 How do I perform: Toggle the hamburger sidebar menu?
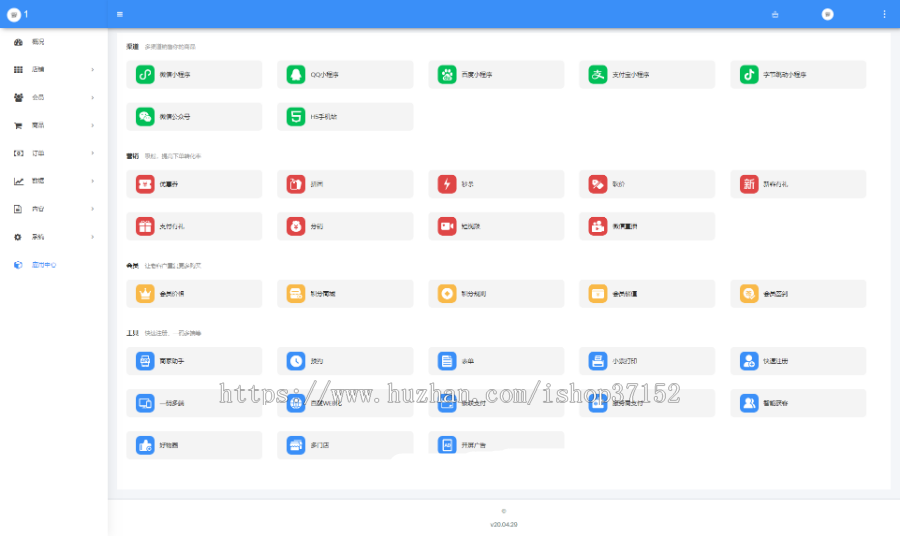pos(120,14)
